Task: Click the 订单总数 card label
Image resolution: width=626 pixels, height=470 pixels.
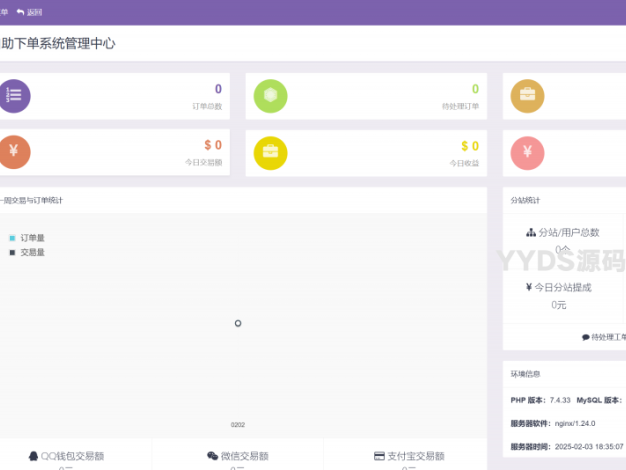Action: click(x=207, y=106)
